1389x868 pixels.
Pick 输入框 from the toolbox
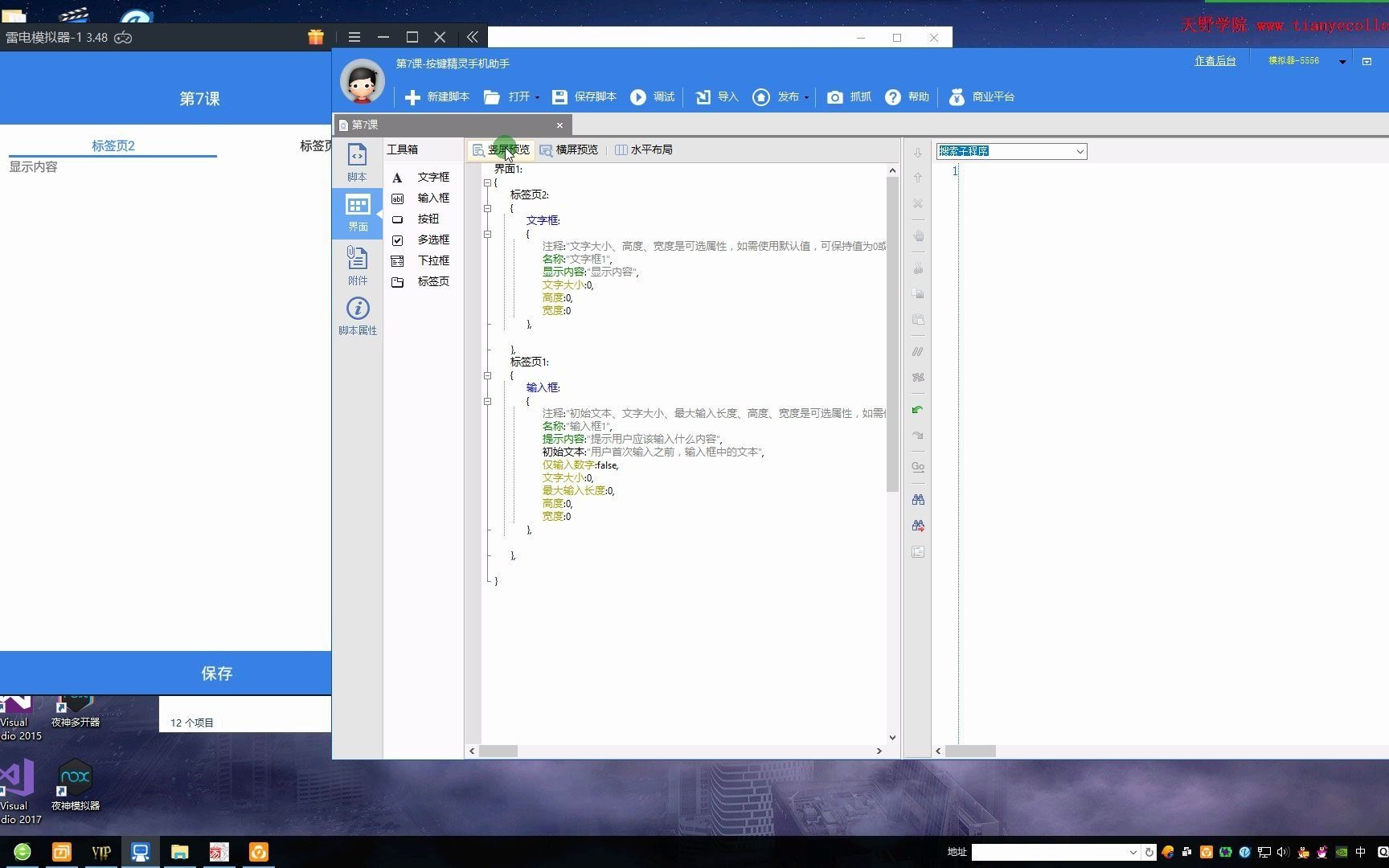coord(420,198)
